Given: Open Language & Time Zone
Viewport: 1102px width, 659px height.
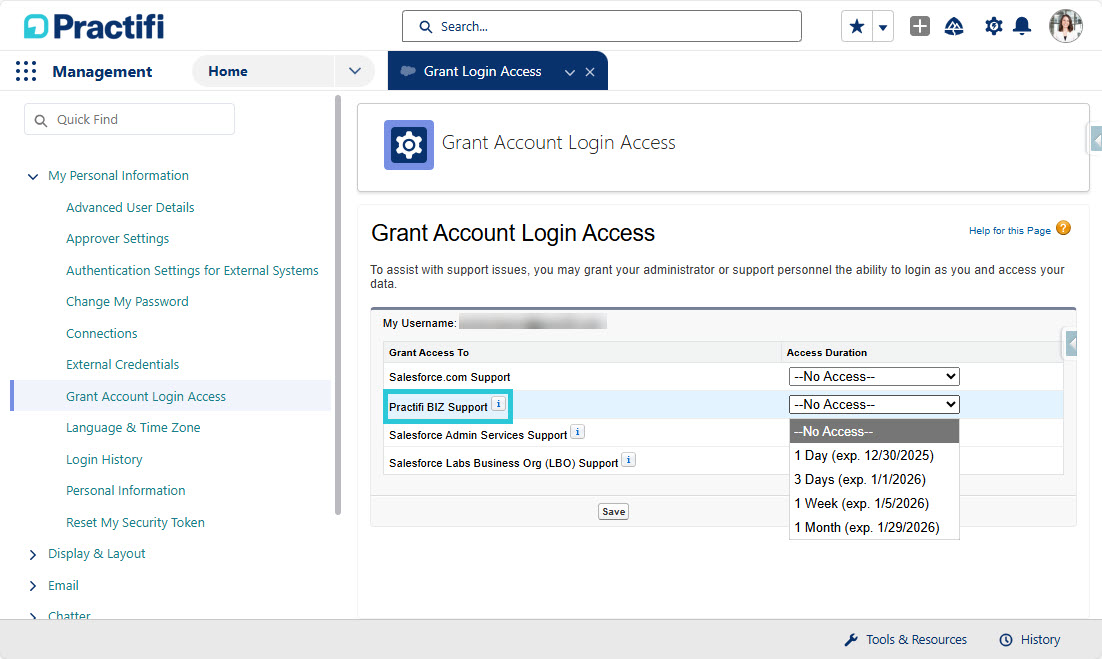Looking at the screenshot, I should 133,428.
